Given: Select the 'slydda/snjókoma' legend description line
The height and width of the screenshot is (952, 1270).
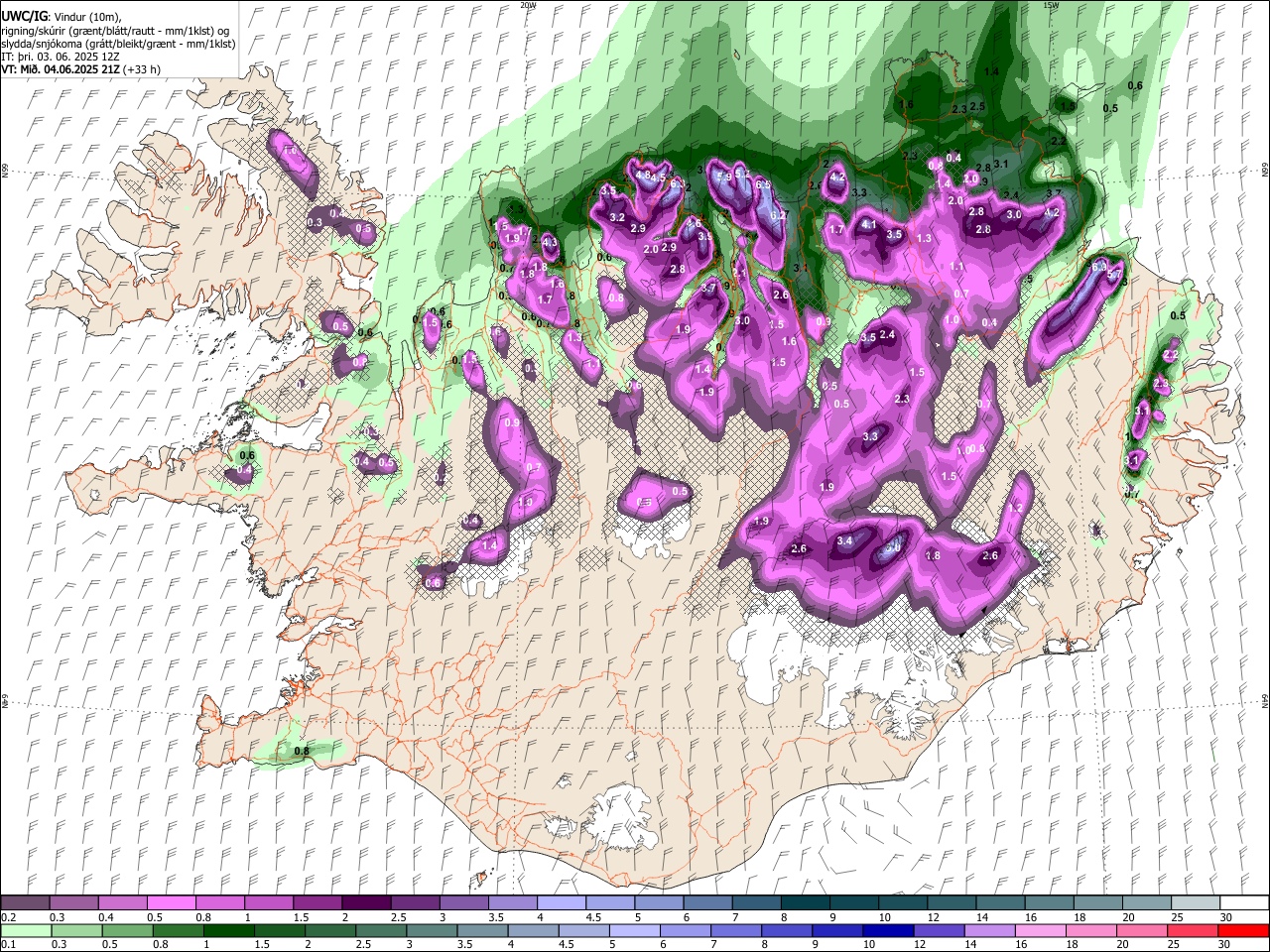Looking at the screenshot, I should tap(119, 44).
